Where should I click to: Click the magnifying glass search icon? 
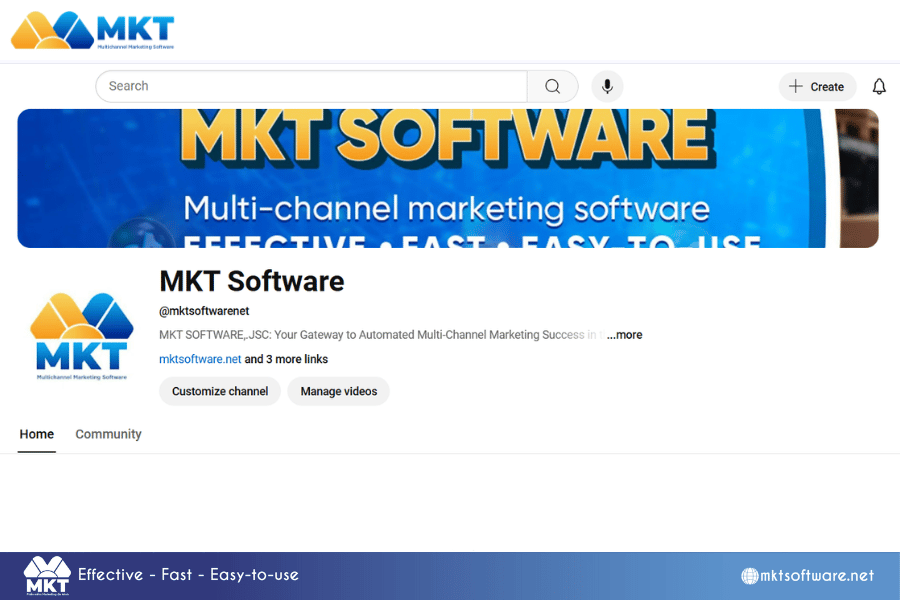coord(552,87)
